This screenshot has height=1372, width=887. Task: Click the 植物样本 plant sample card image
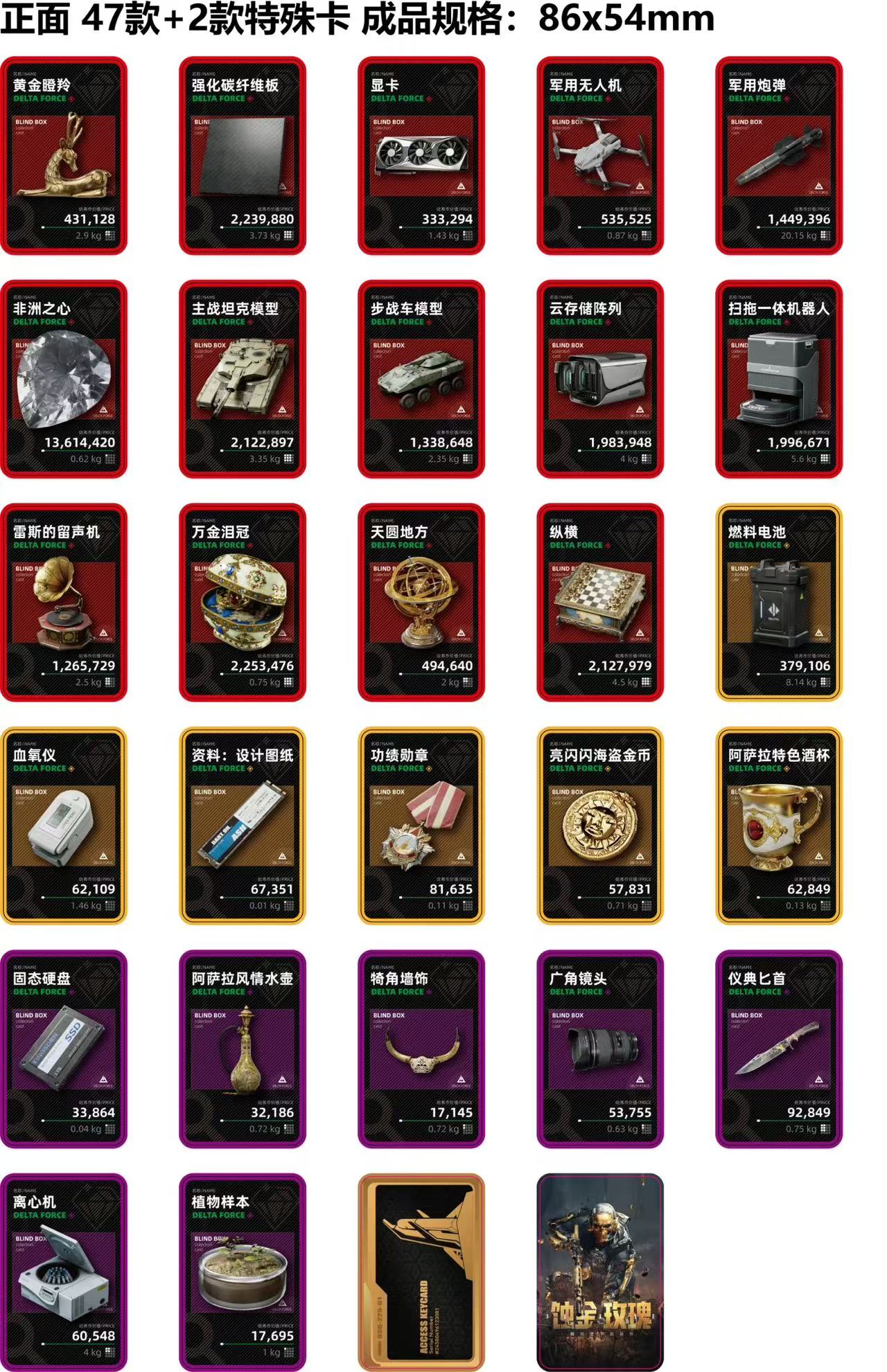click(243, 1273)
